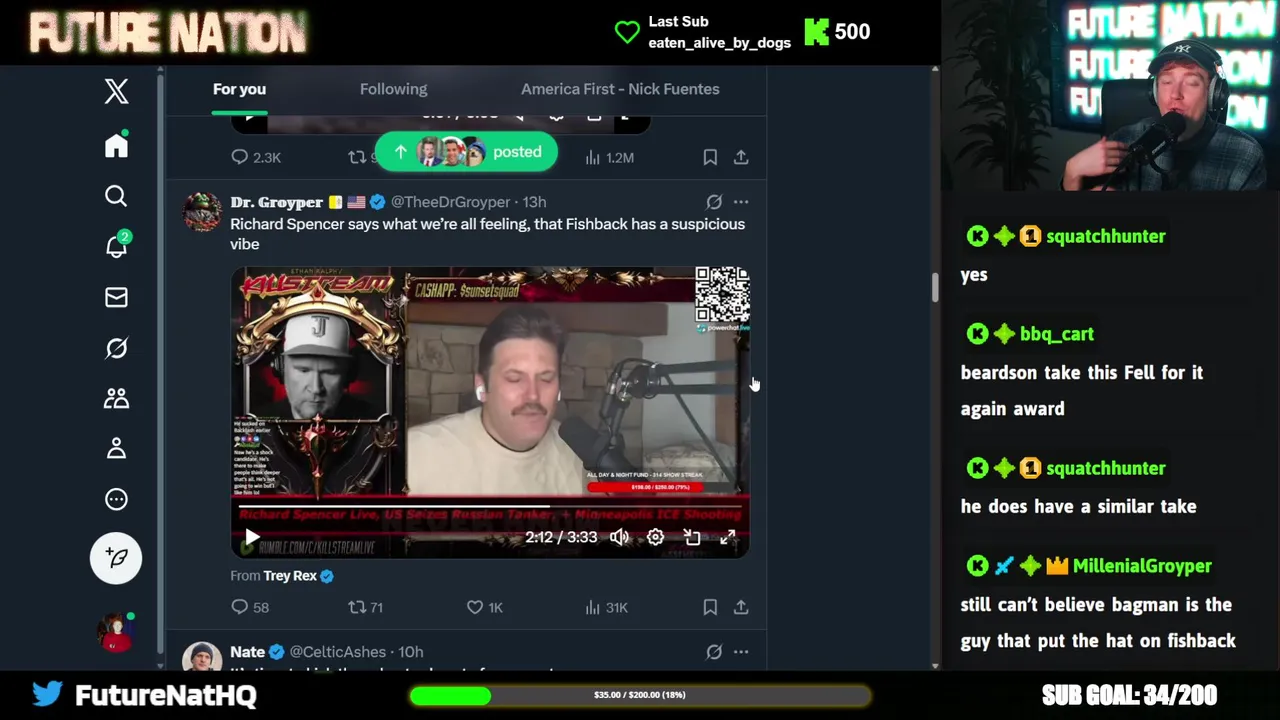
Task: Repost Dr. Groyper post with 71 reposts
Action: point(365,607)
